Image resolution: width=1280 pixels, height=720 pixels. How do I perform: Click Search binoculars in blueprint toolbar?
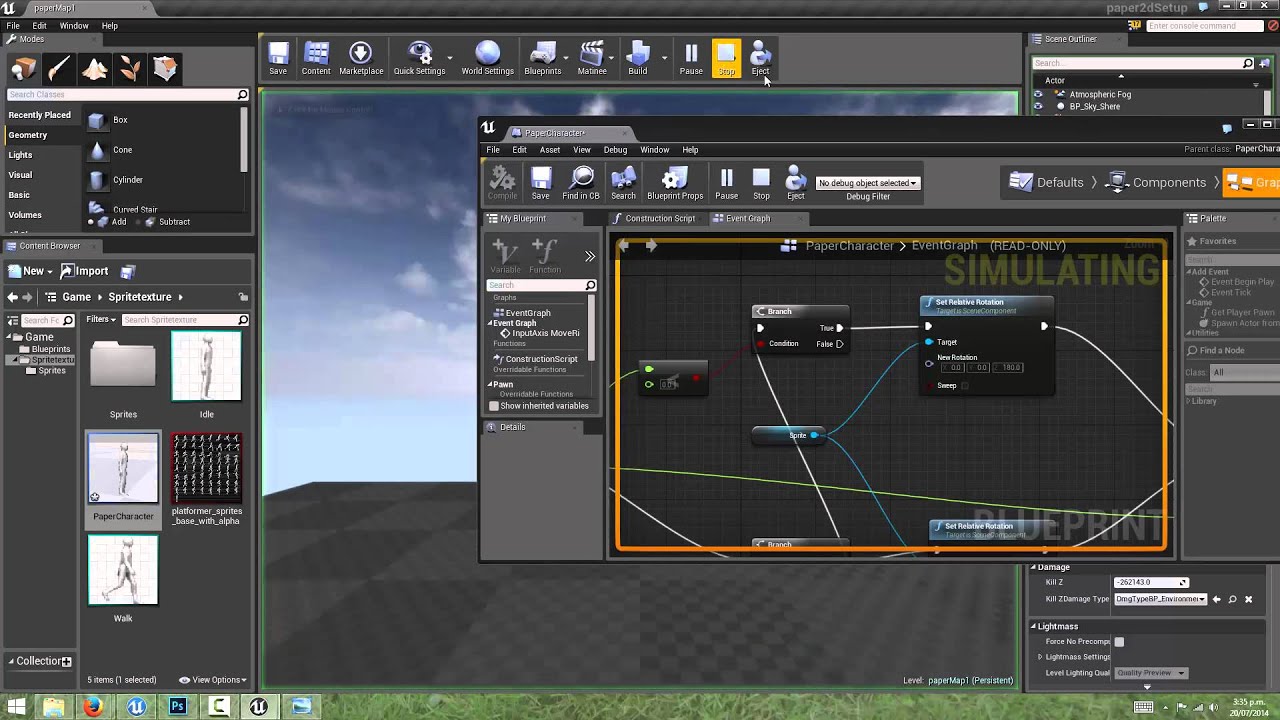[623, 183]
